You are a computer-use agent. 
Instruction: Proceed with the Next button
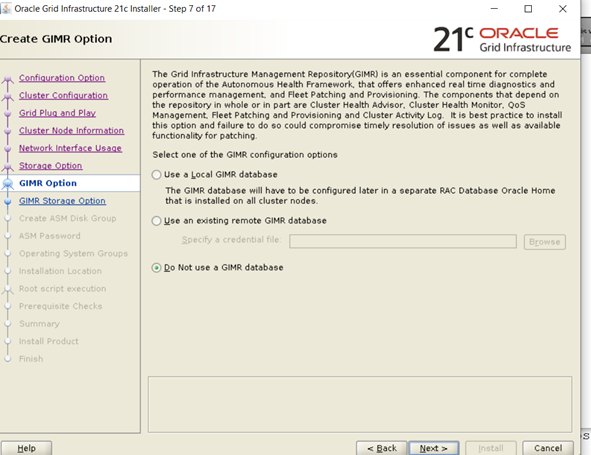pyautogui.click(x=433, y=448)
